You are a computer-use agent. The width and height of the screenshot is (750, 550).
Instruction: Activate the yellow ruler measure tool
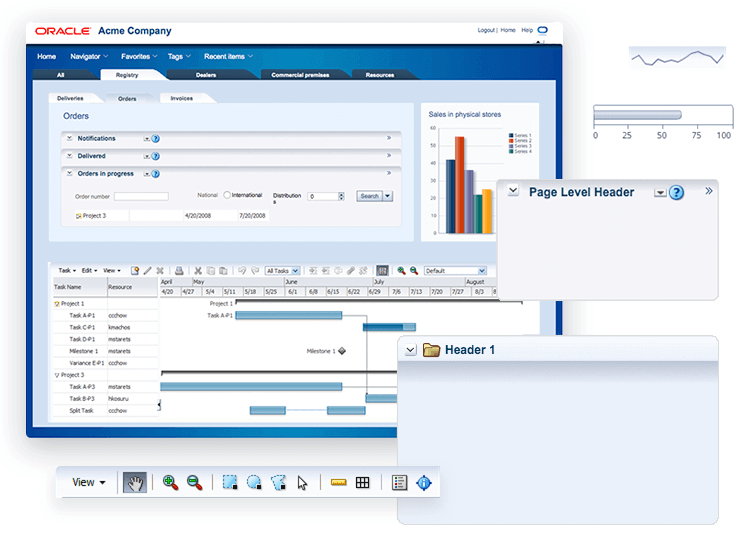pos(339,483)
